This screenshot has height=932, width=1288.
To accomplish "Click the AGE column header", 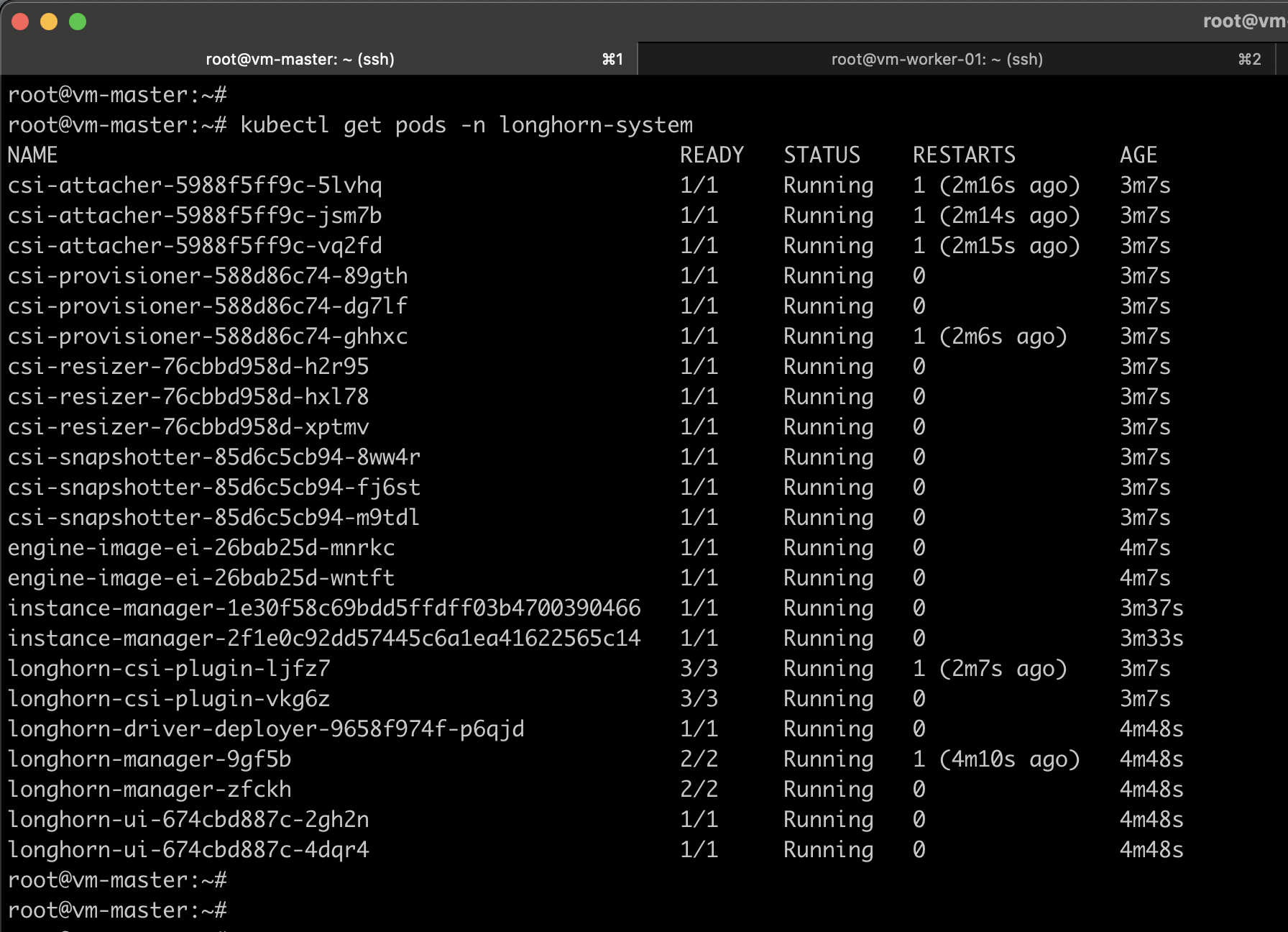I will pos(1138,155).
